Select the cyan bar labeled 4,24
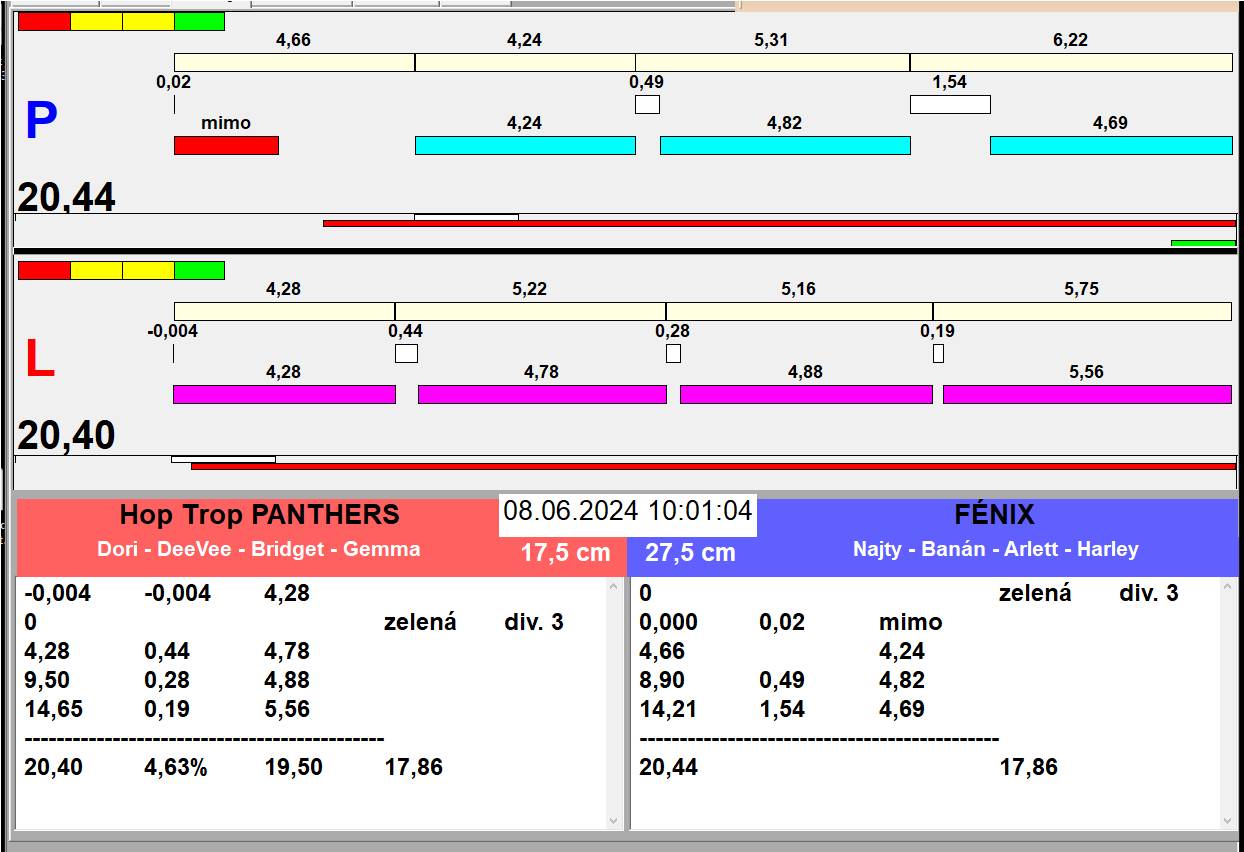The height and width of the screenshot is (852, 1244). pyautogui.click(x=525, y=146)
